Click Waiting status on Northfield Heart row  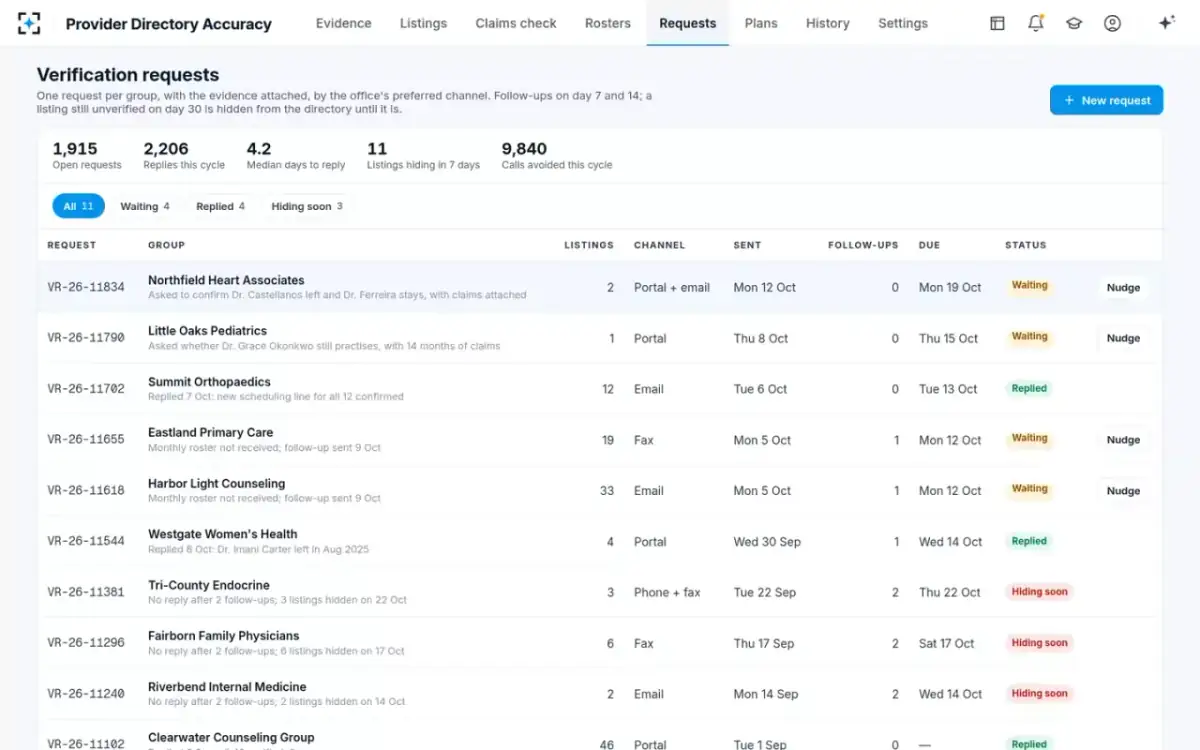pyautogui.click(x=1029, y=286)
